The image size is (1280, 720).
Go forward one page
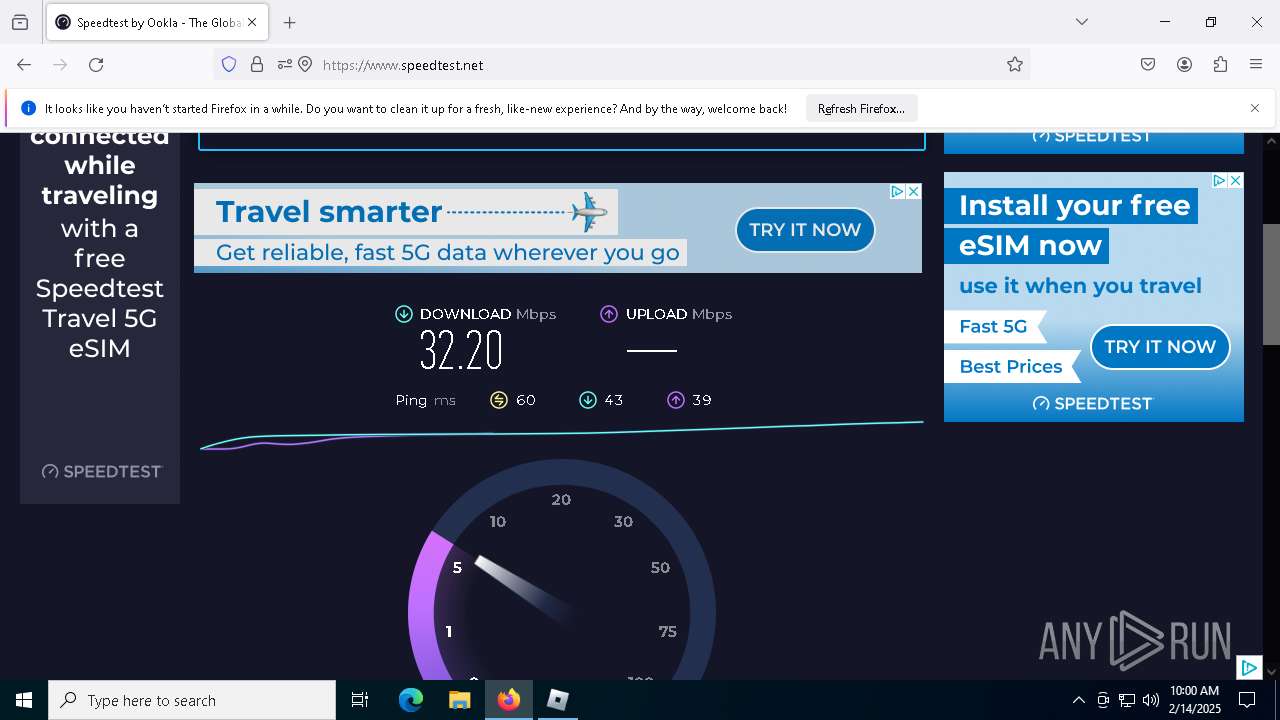60,65
